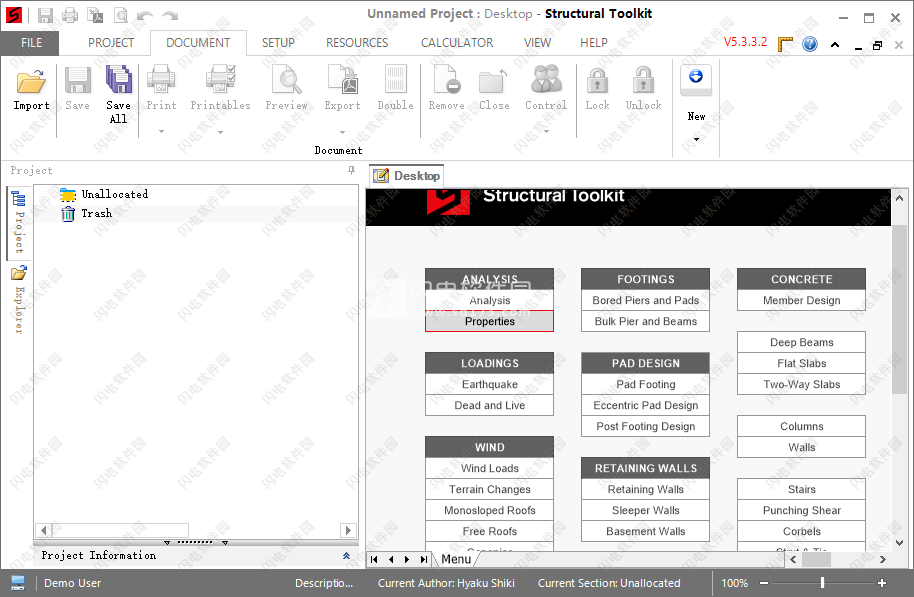This screenshot has height=597, width=914.
Task: Expand the Project Information panel chevron
Action: [x=346, y=556]
